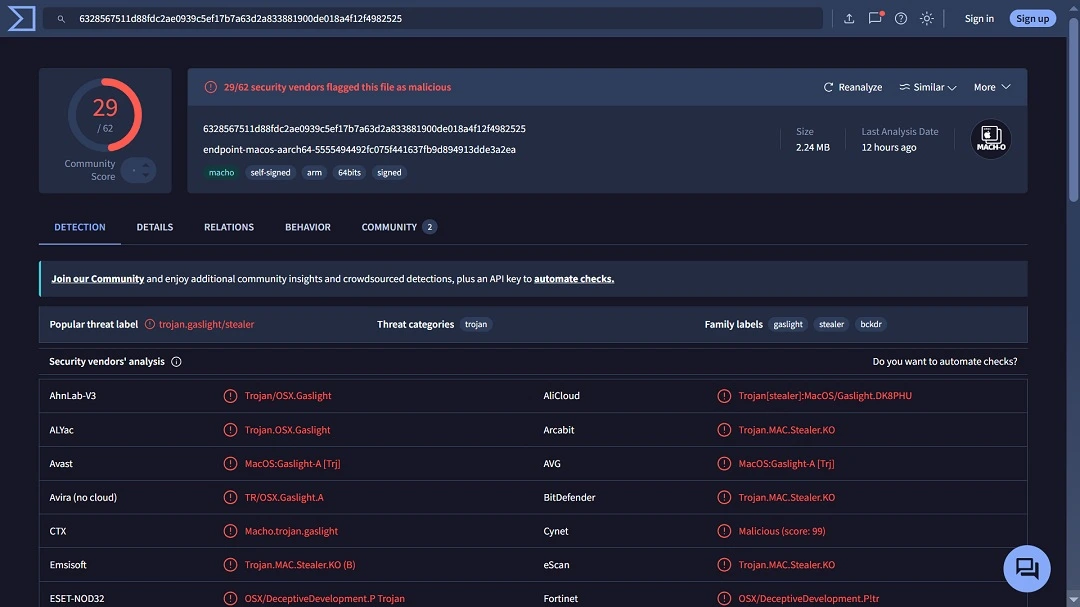This screenshot has height=607, width=1080.
Task: Click the Avast detection warning icon
Action: [x=230, y=464]
